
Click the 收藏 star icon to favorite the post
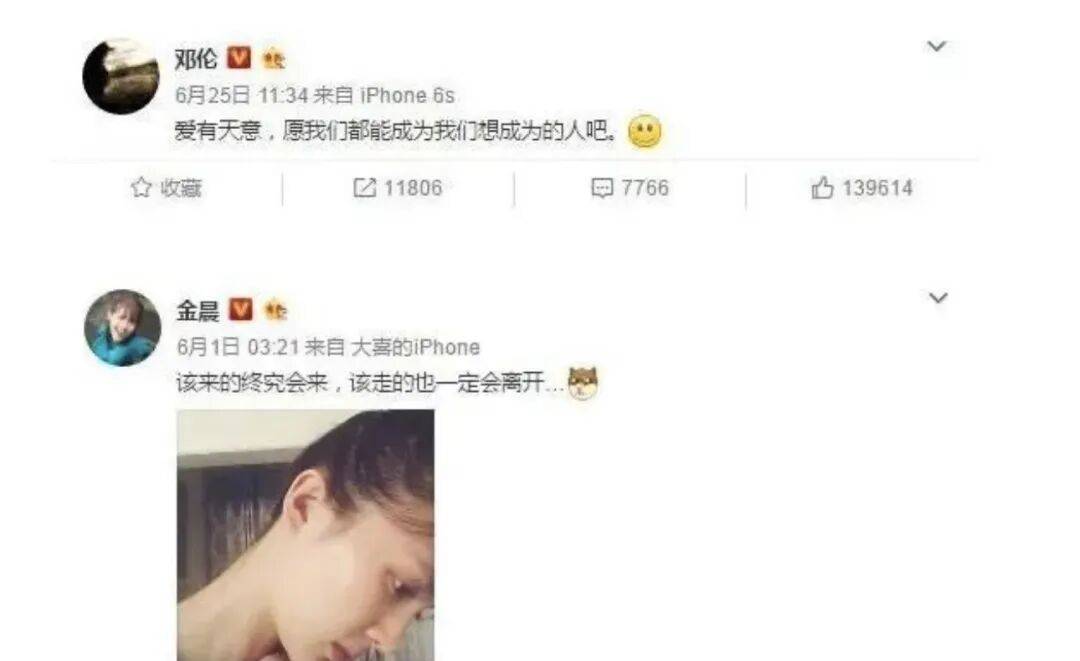point(141,187)
